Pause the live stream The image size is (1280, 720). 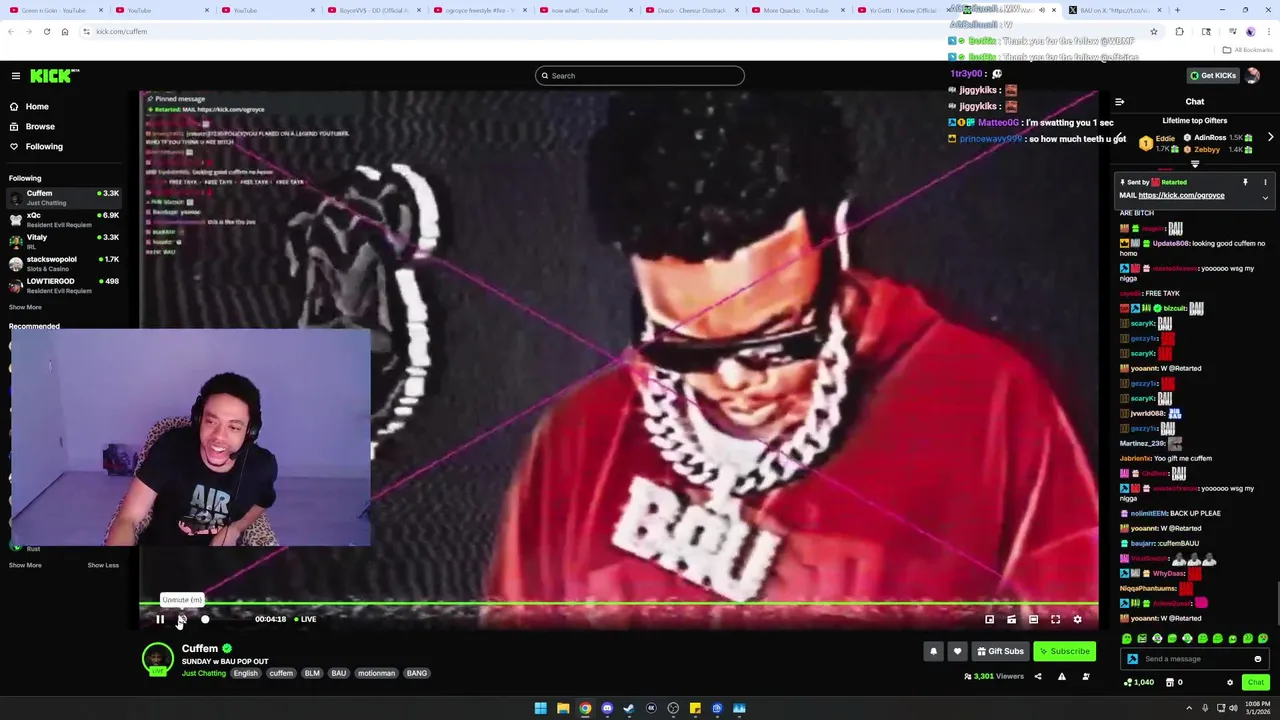click(160, 619)
